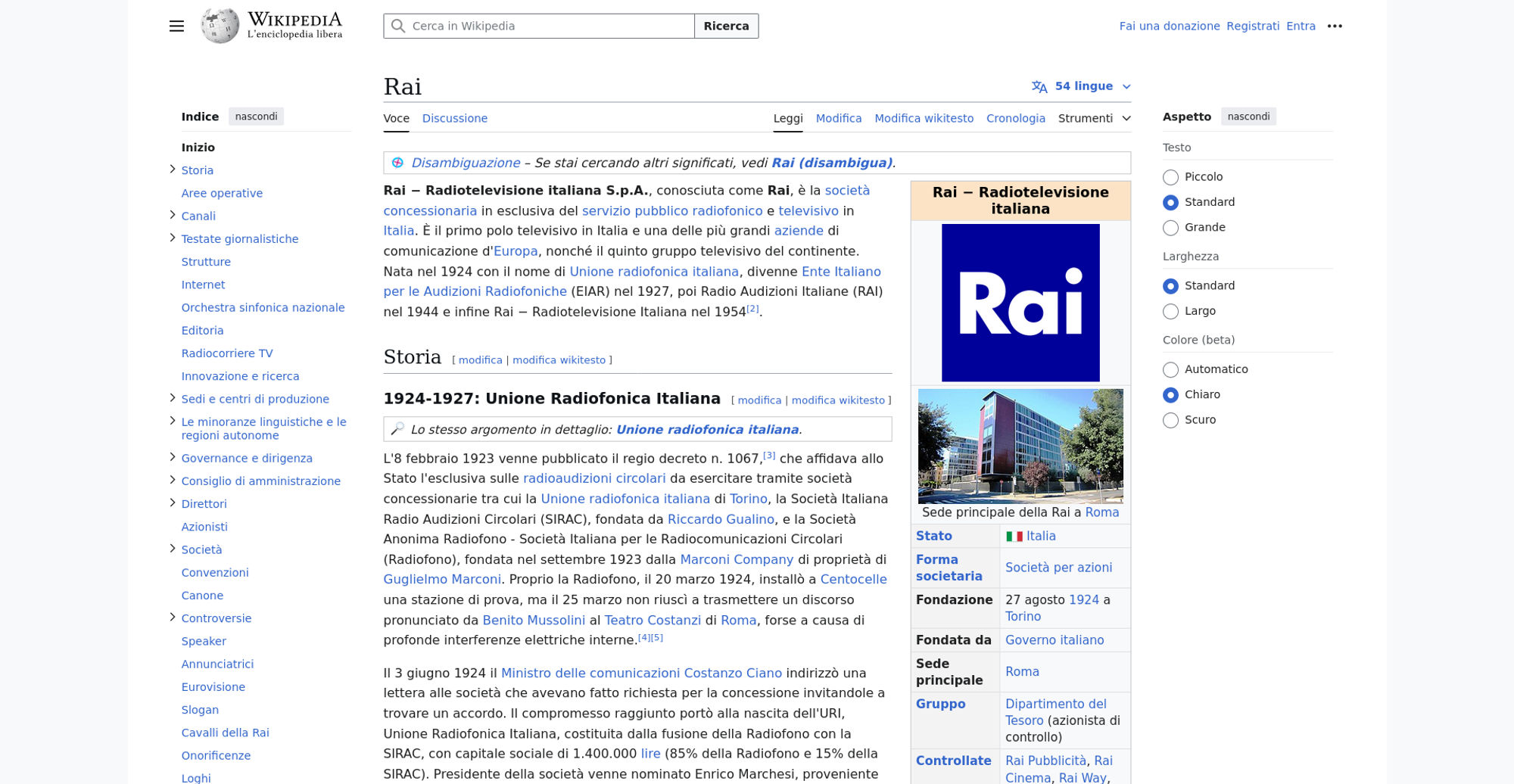Switch to the Discussione tab

point(454,118)
